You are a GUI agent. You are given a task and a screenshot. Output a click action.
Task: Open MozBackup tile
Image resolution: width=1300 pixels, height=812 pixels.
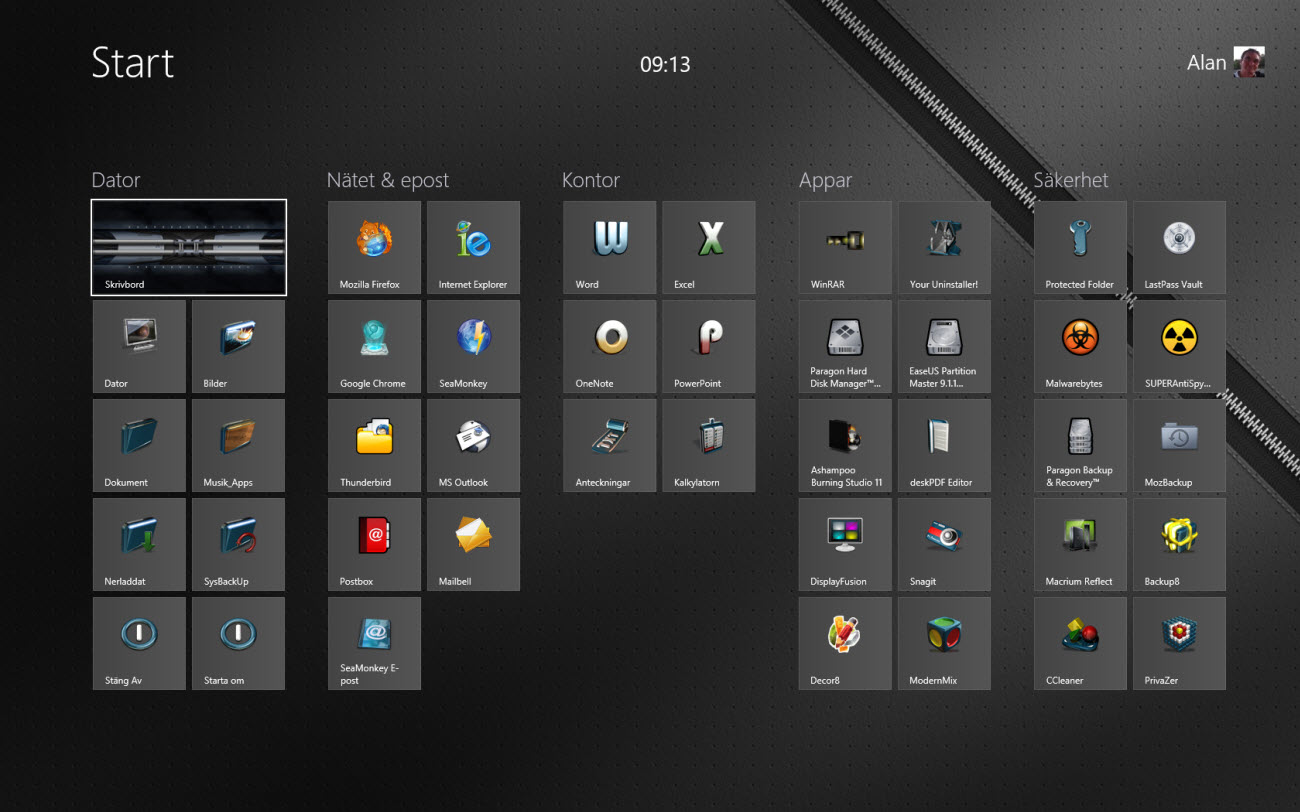tap(1179, 445)
